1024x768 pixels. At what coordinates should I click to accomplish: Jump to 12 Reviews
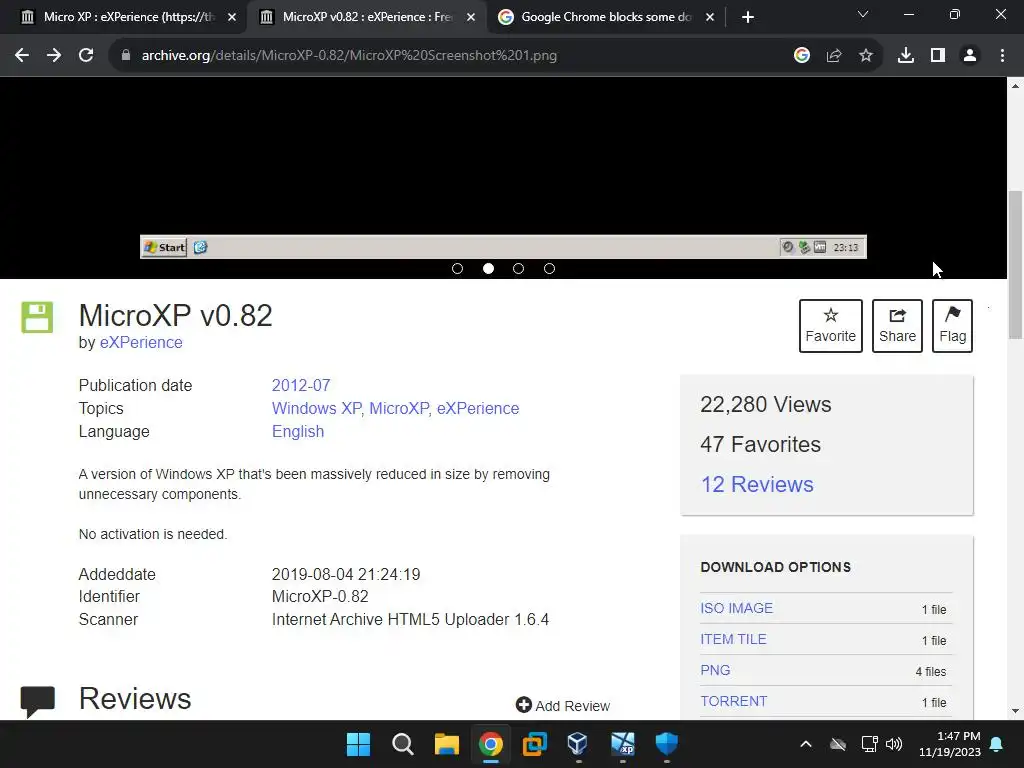(x=757, y=485)
